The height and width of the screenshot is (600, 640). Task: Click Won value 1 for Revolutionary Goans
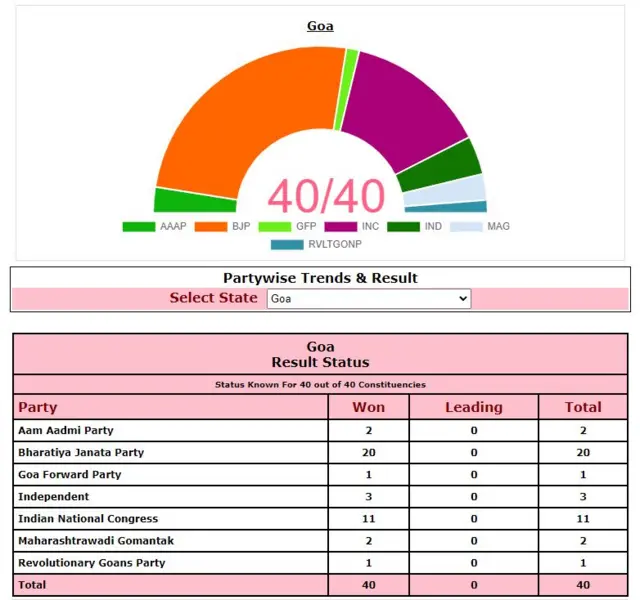point(369,562)
